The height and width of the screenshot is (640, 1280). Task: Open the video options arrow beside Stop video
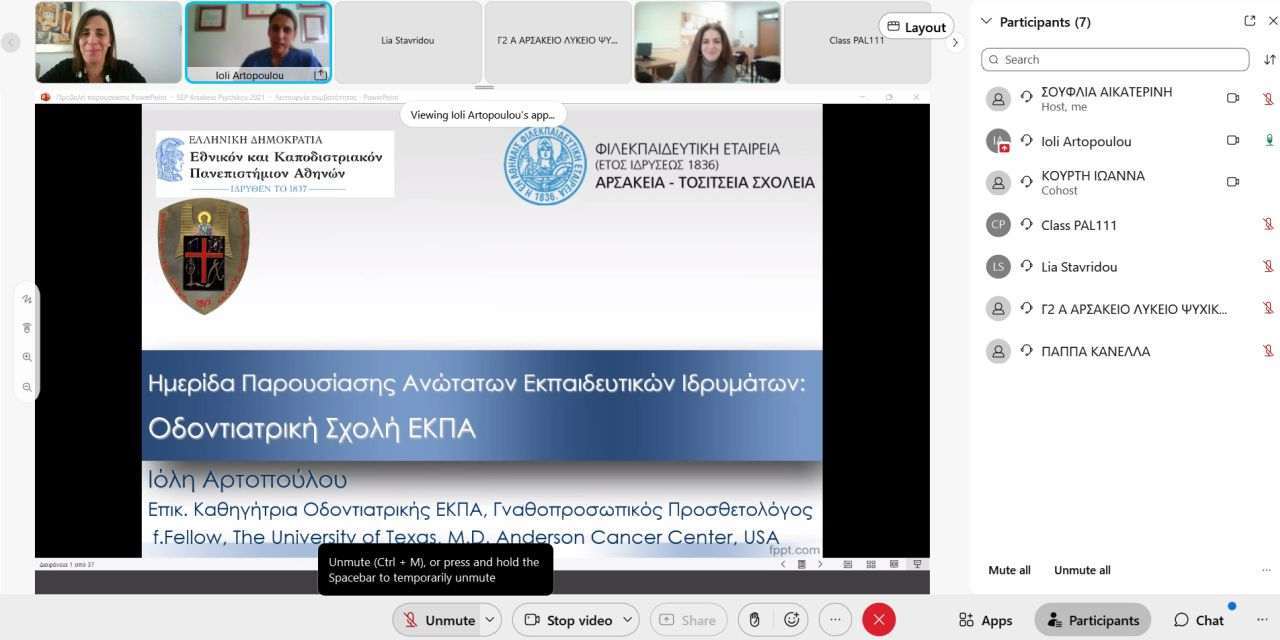pos(629,620)
